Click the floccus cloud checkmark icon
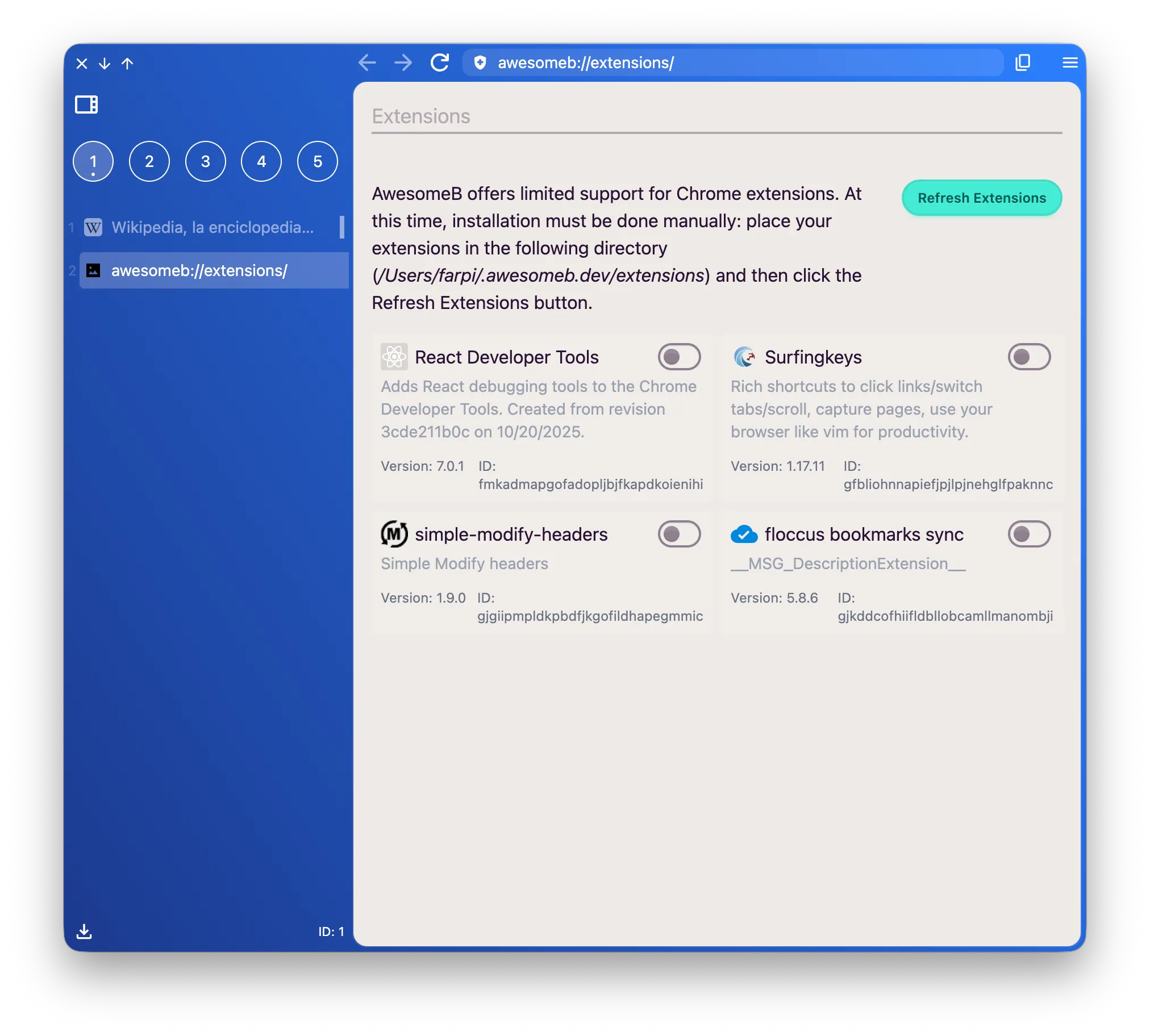 tap(744, 534)
